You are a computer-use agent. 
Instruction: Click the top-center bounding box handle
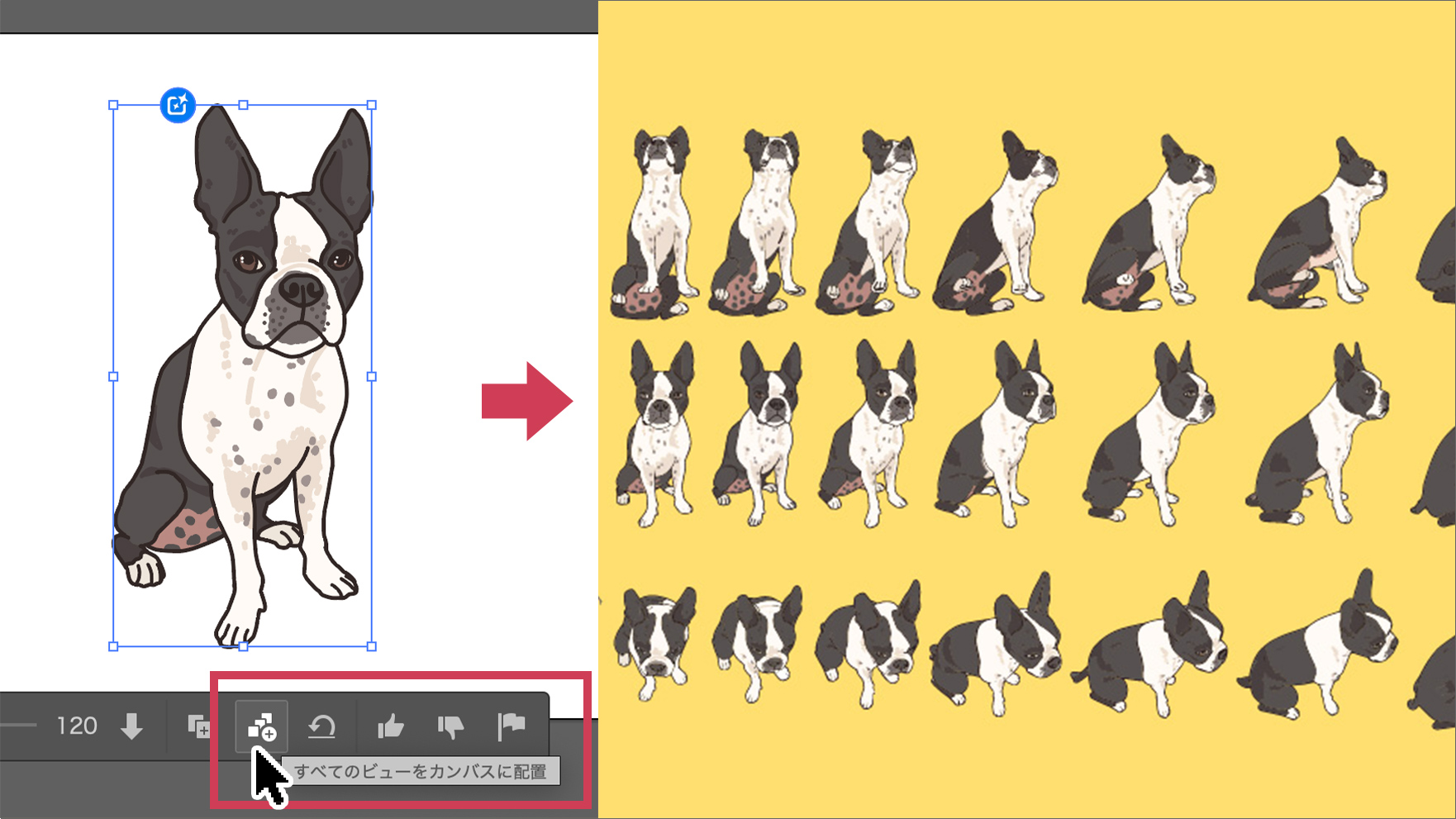243,105
